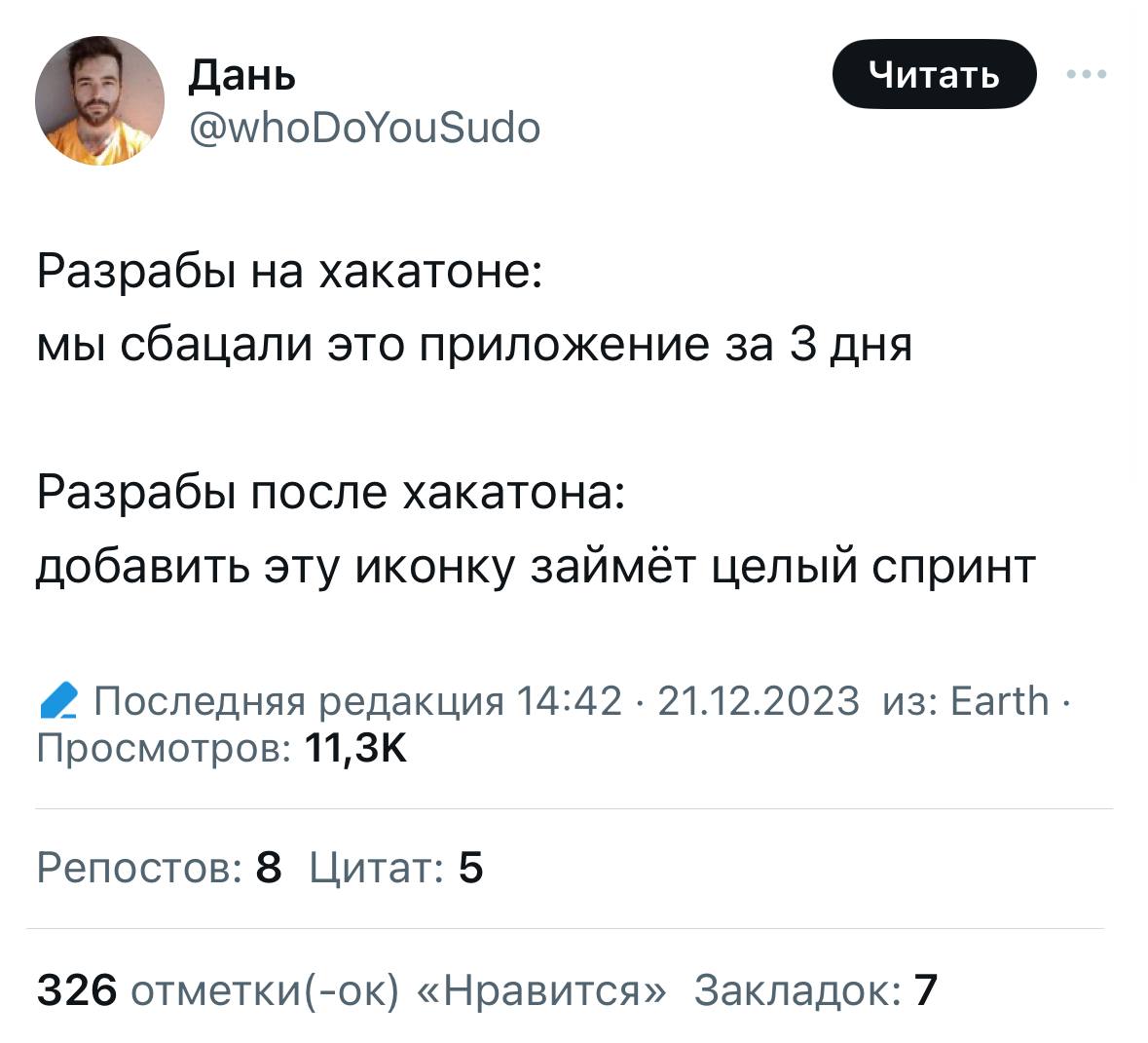Click the number 8 next to Репостов
This screenshot has height=1043, width=1148.
269,867
